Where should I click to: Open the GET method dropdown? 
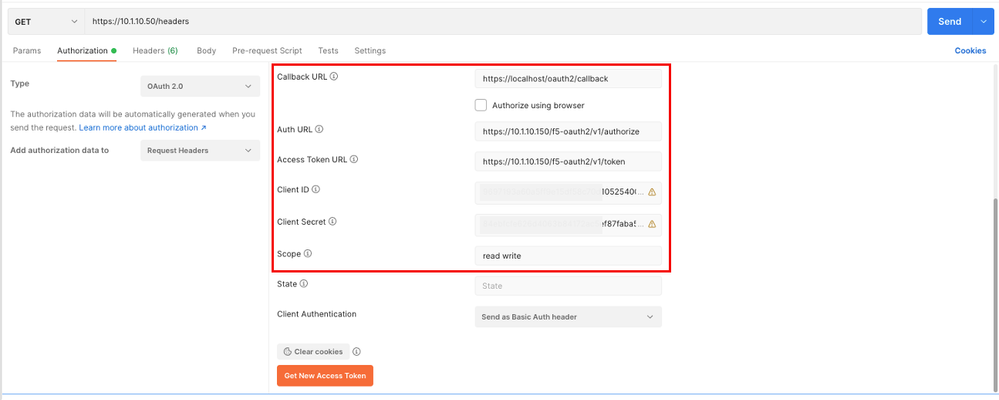click(x=44, y=21)
